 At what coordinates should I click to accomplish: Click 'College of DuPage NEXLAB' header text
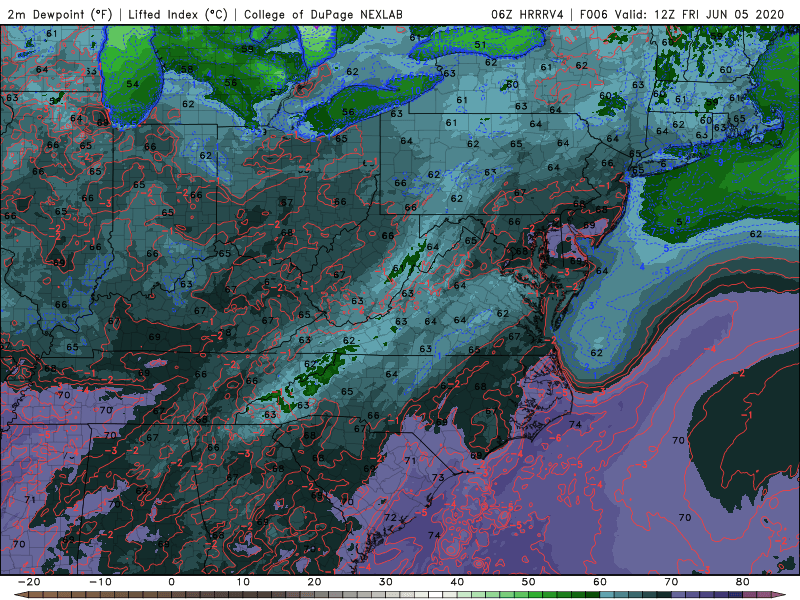coord(323,14)
